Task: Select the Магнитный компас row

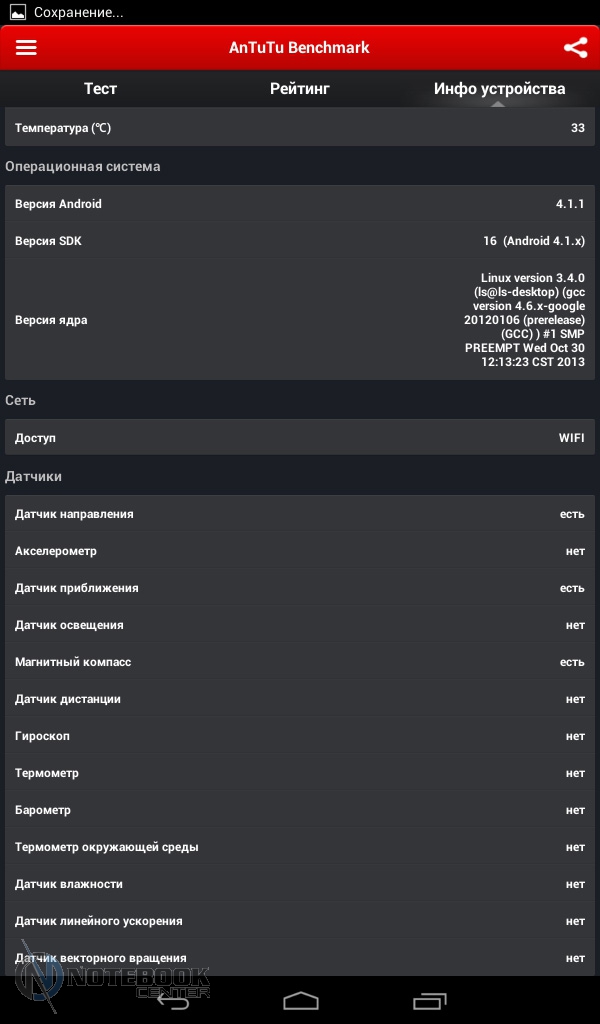Action: pos(300,662)
